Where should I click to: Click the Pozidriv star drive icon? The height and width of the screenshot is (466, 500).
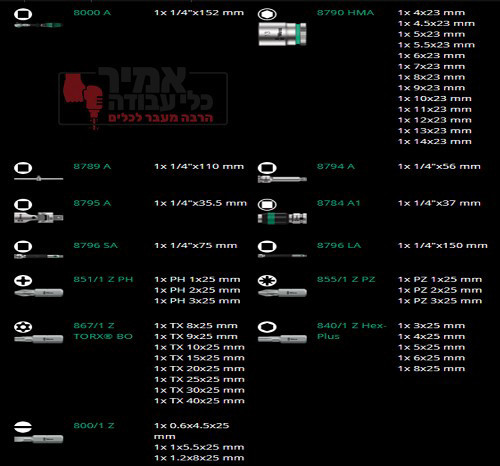click(x=267, y=280)
